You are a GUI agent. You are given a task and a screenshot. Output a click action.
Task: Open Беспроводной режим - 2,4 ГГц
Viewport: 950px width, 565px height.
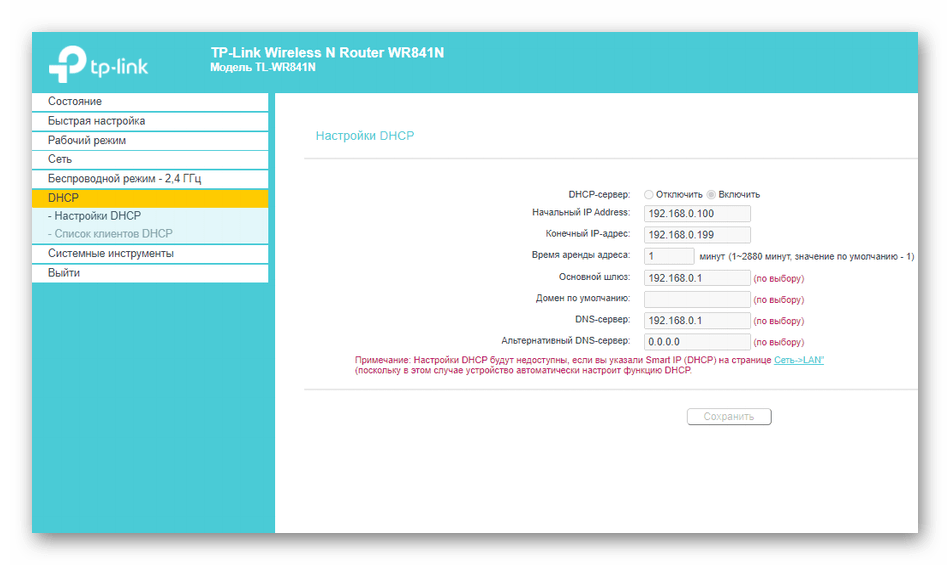tap(150, 179)
